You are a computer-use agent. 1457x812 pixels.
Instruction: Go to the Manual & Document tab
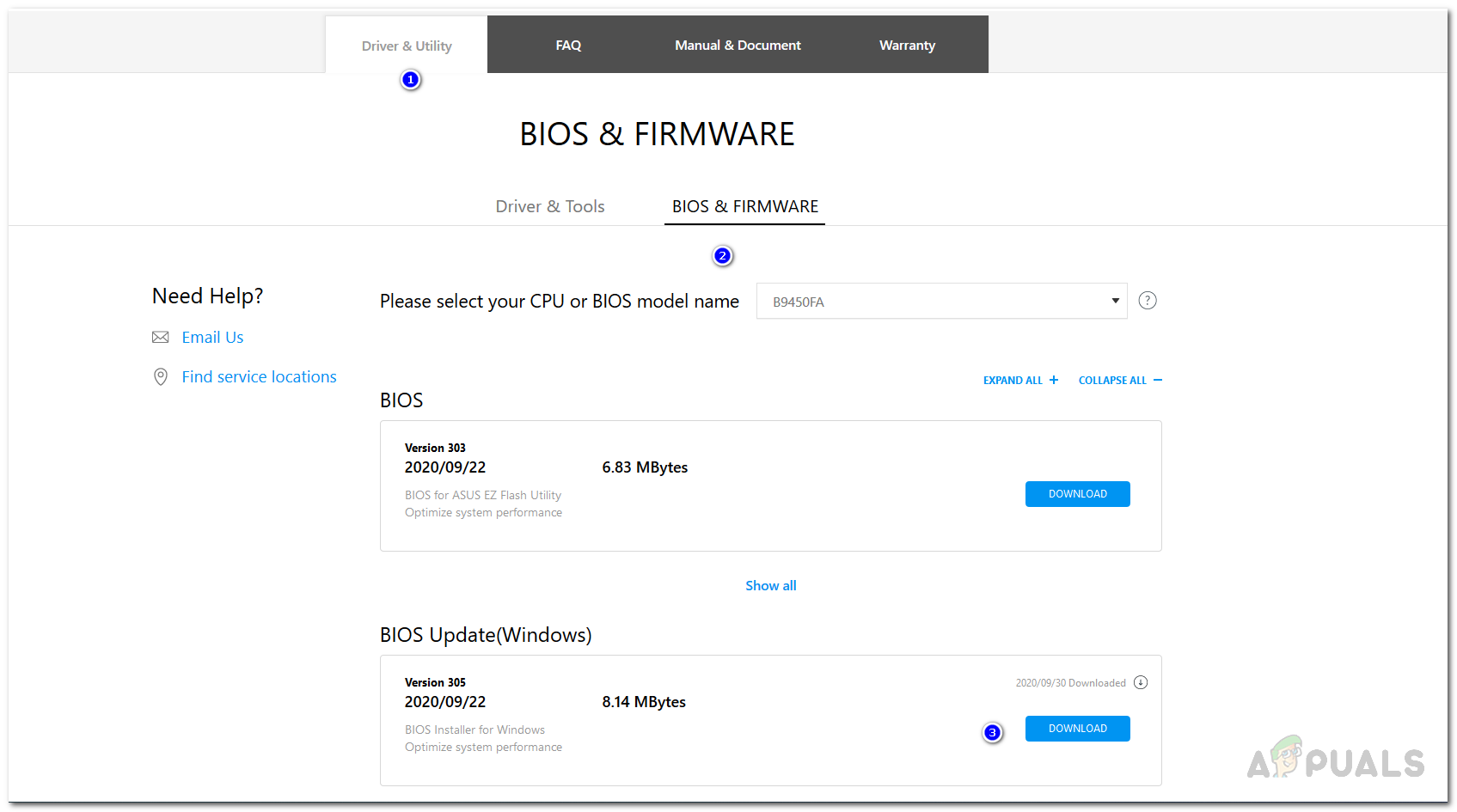pyautogui.click(x=738, y=46)
